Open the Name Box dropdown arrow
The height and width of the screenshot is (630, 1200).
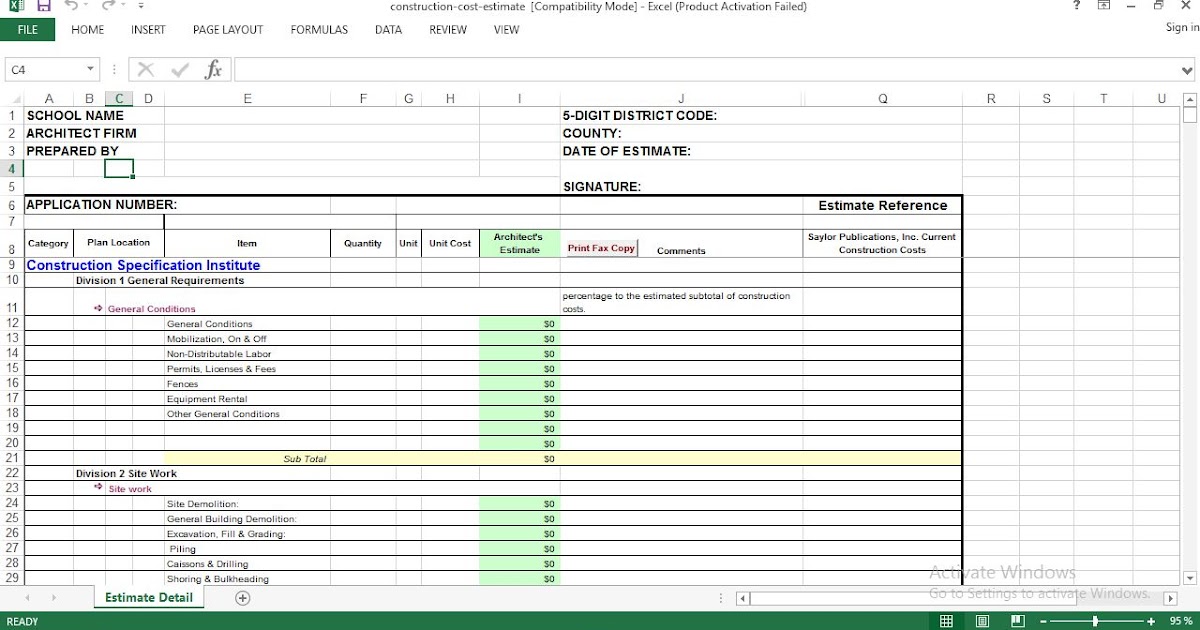click(x=90, y=69)
